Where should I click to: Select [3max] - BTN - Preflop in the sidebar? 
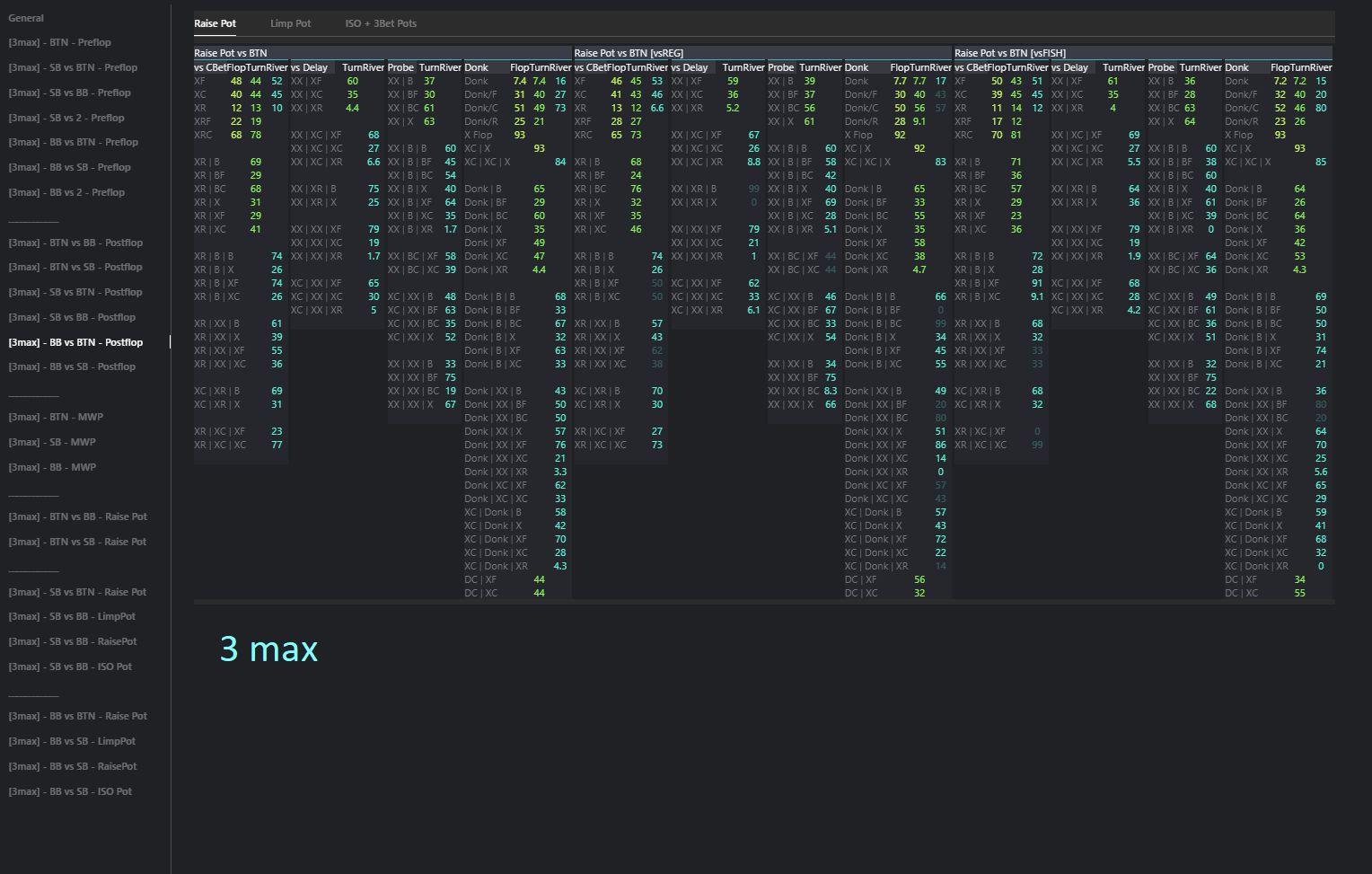tap(60, 42)
